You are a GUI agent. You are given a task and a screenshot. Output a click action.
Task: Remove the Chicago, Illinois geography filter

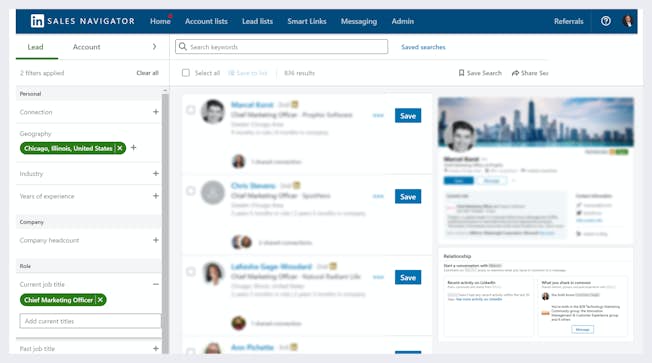pos(120,148)
